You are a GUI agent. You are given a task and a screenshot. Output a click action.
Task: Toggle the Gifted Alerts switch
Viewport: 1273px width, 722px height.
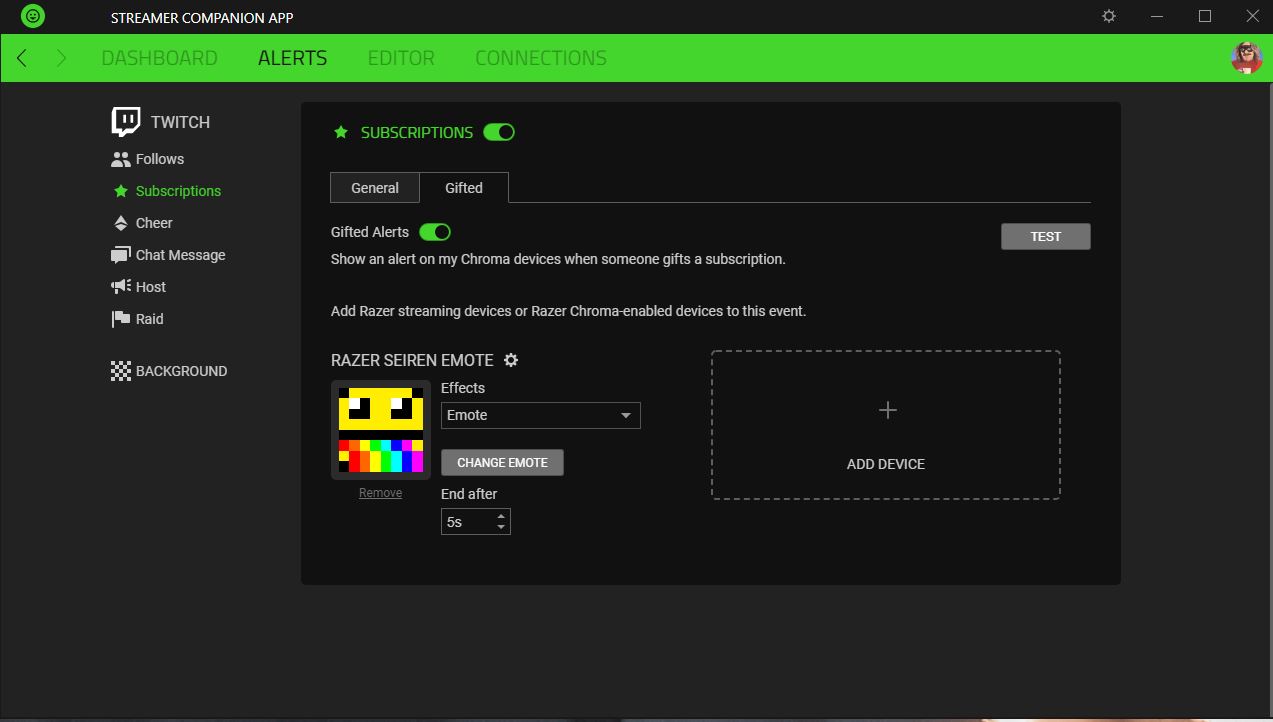point(435,232)
